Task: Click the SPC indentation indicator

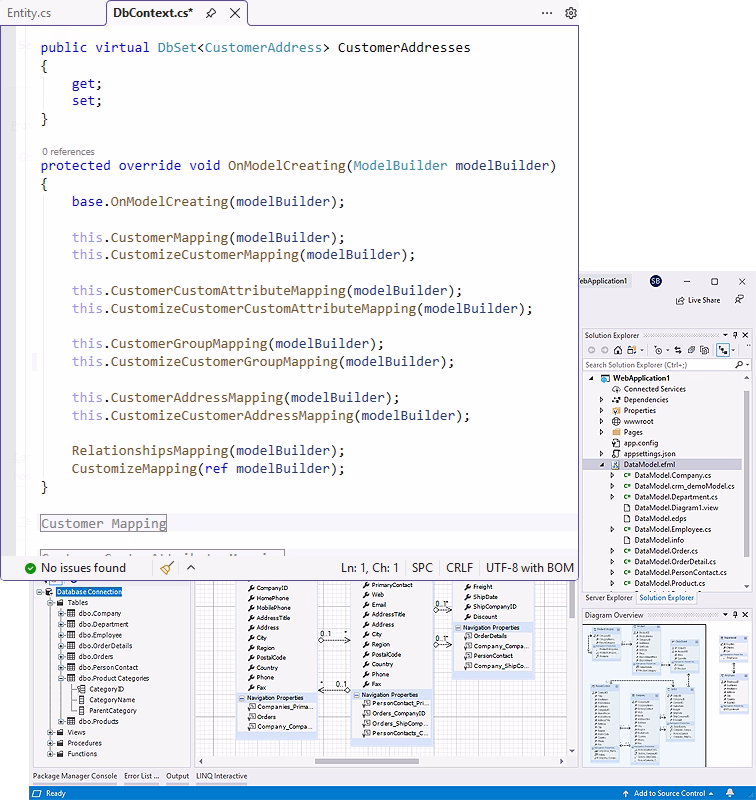Action: click(x=422, y=568)
